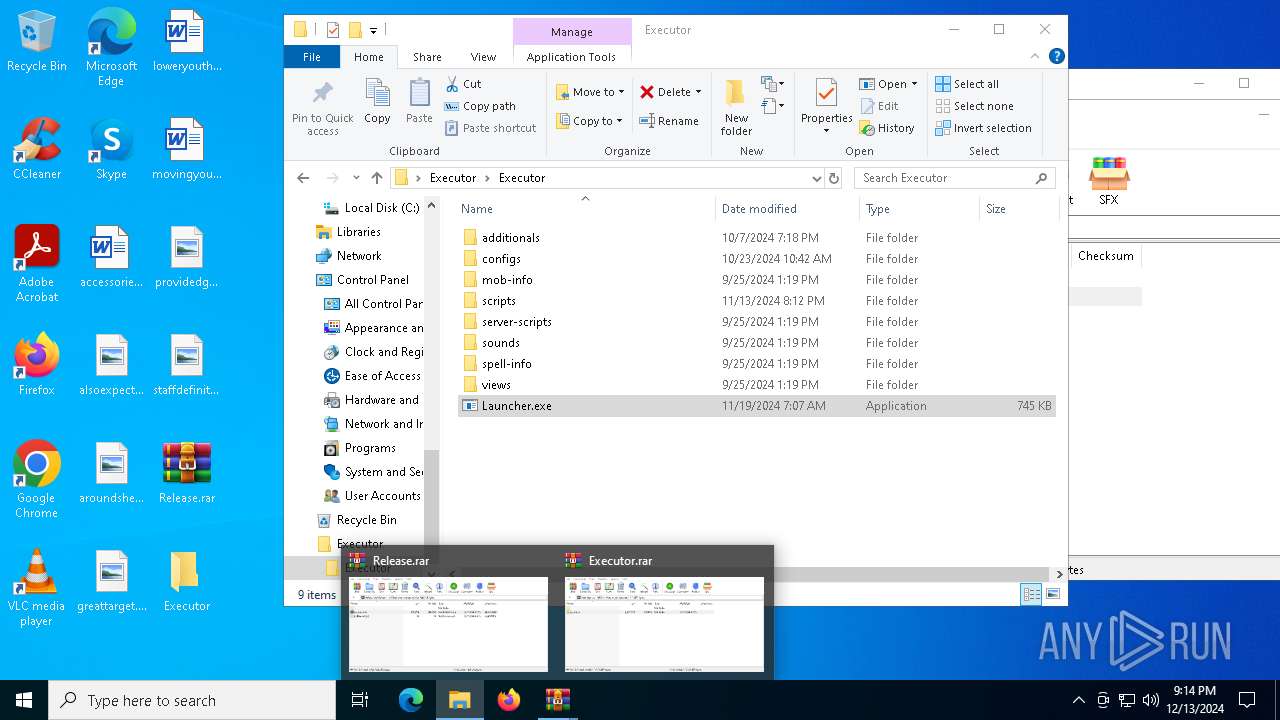Screen dimensions: 1280x720
Task: Click the Rename button
Action: 669,121
